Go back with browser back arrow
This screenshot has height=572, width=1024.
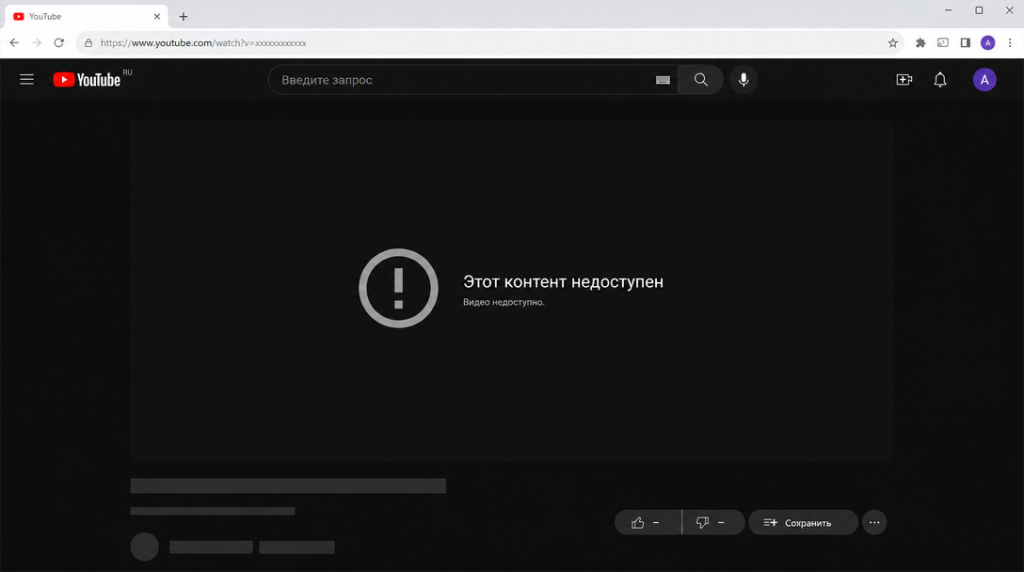pyautogui.click(x=14, y=42)
